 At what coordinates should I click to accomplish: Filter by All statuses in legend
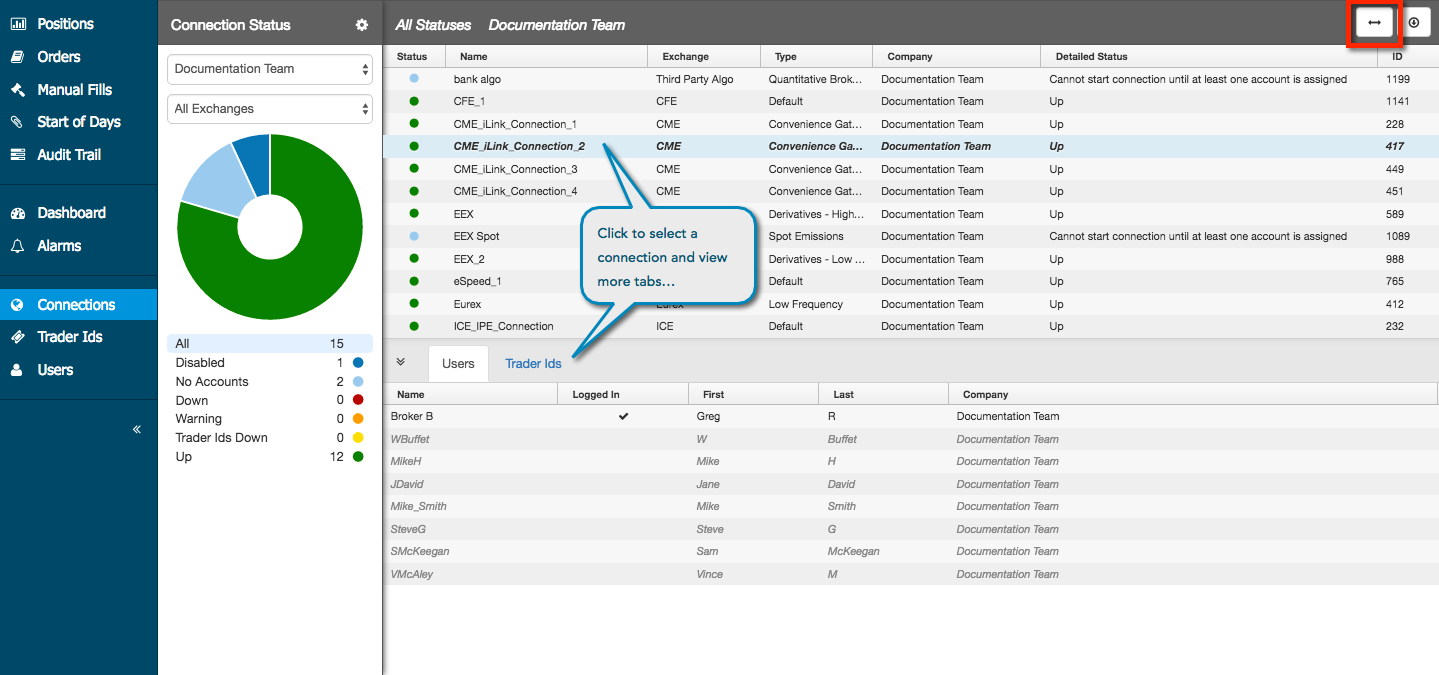(270, 344)
